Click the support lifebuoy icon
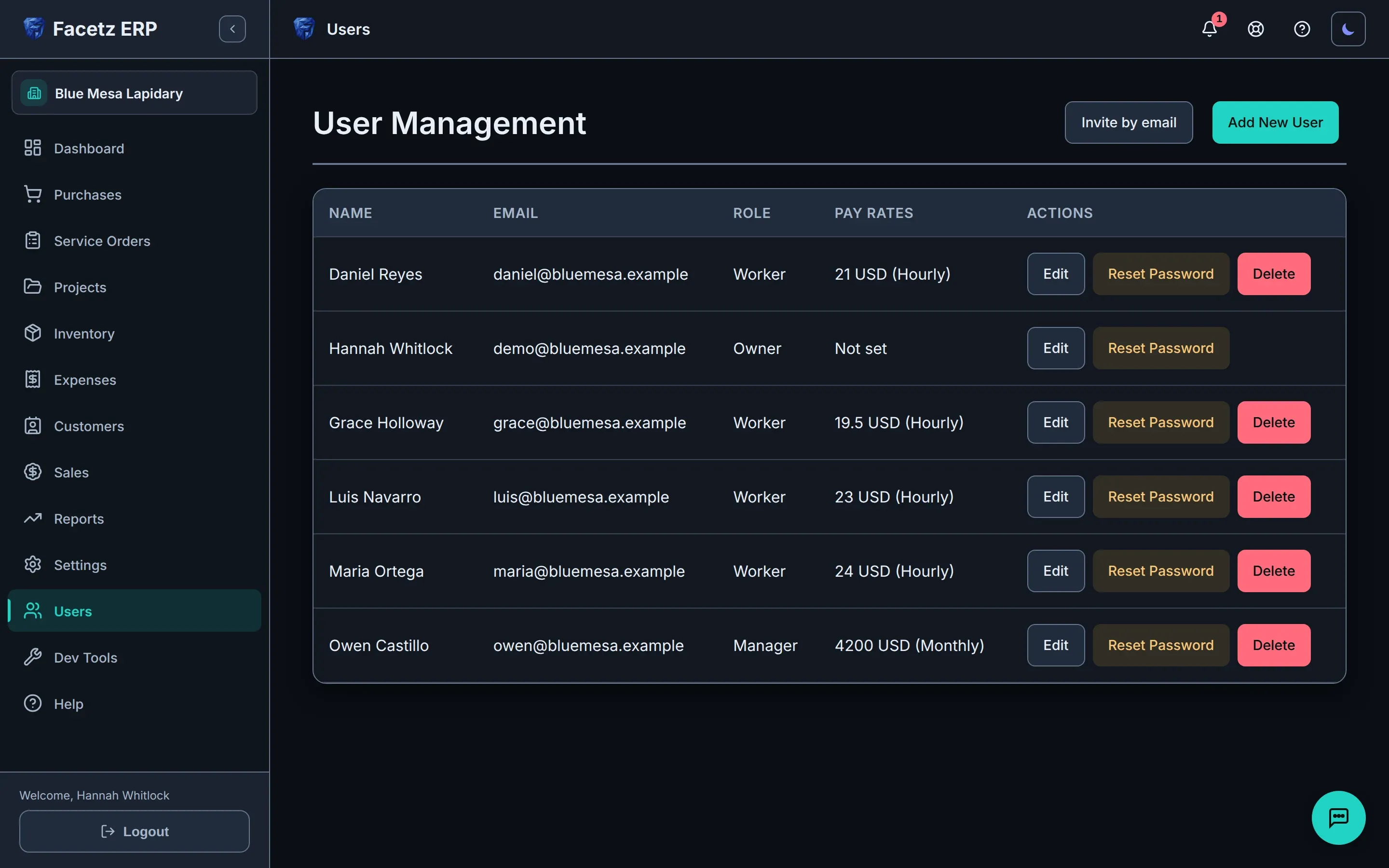Viewport: 1389px width, 868px height. point(1256,29)
